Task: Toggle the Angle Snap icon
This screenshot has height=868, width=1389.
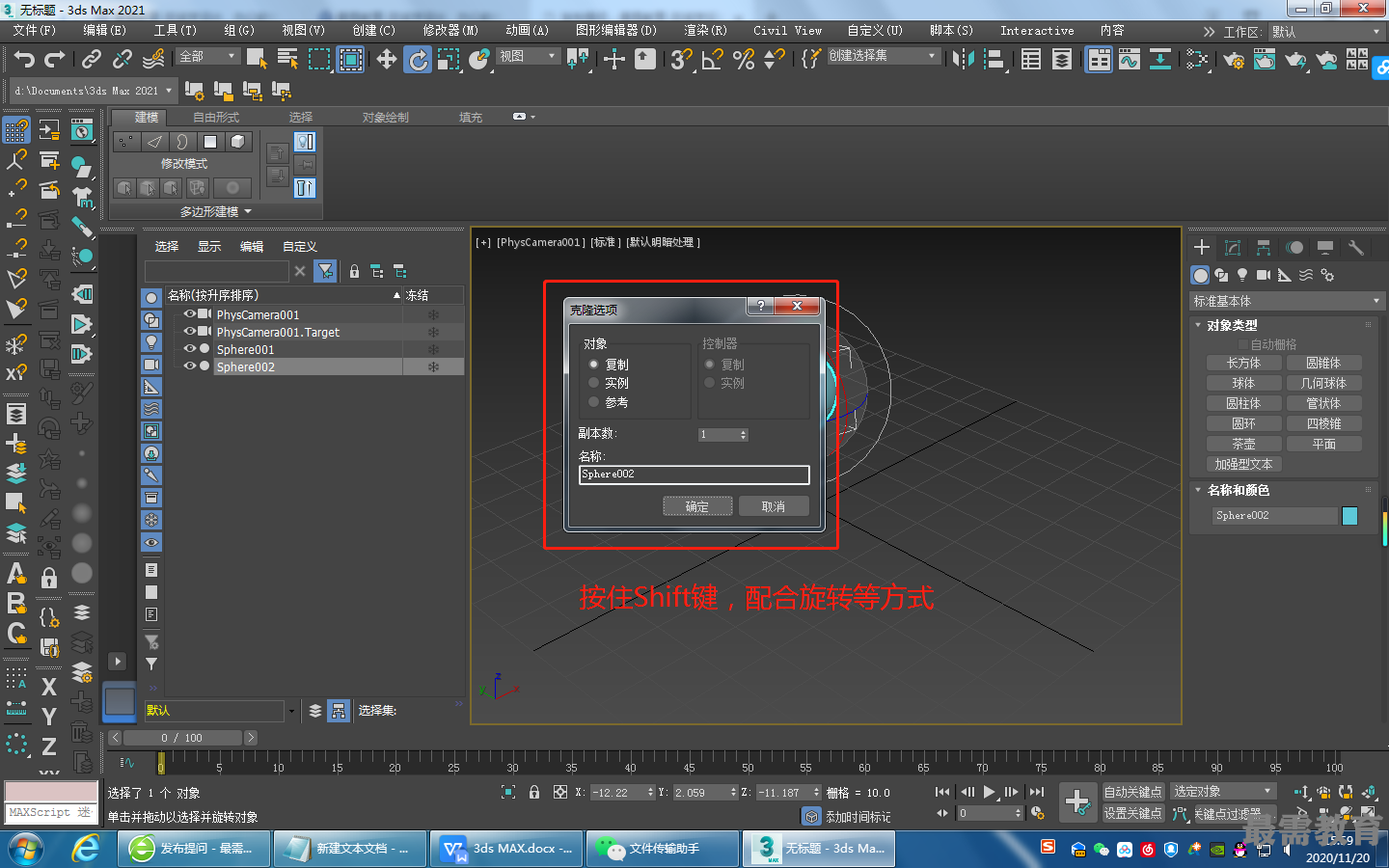Action: click(x=713, y=60)
